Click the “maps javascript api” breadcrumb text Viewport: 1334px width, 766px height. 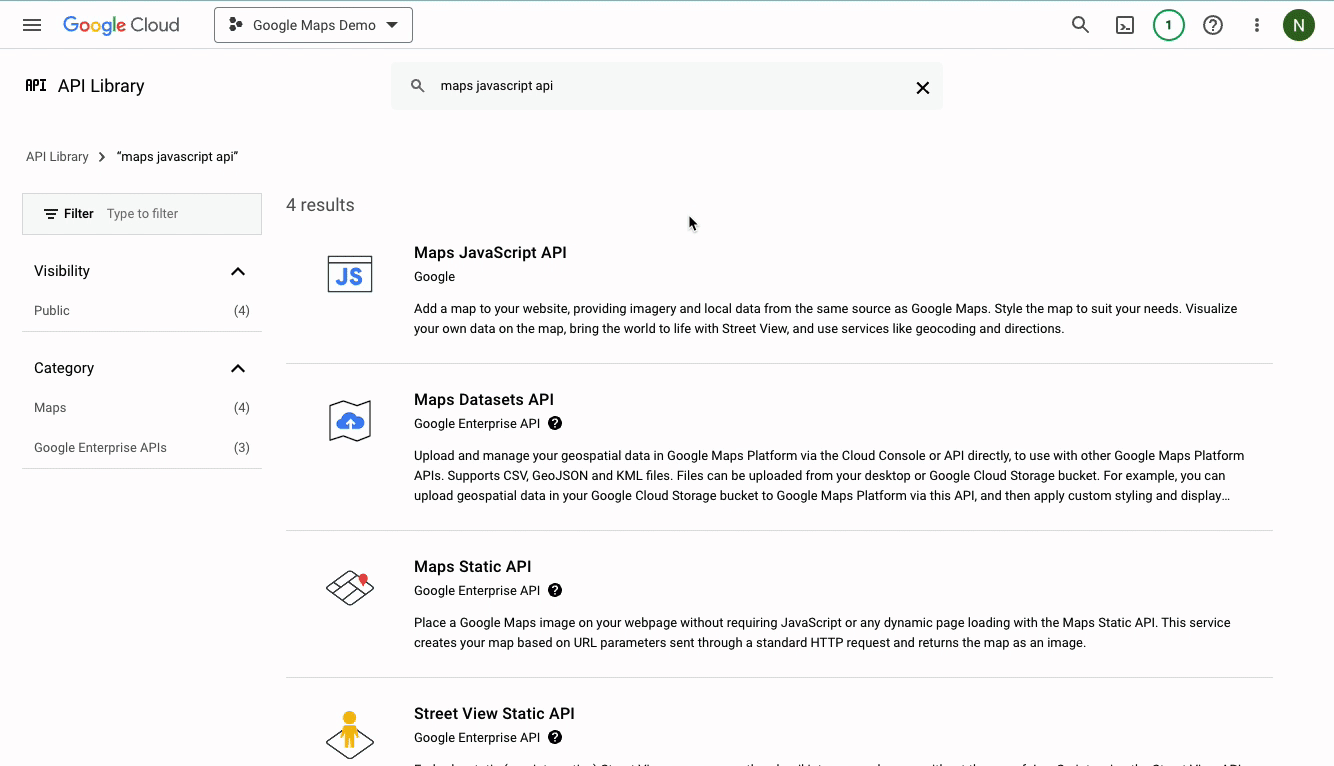coord(177,157)
